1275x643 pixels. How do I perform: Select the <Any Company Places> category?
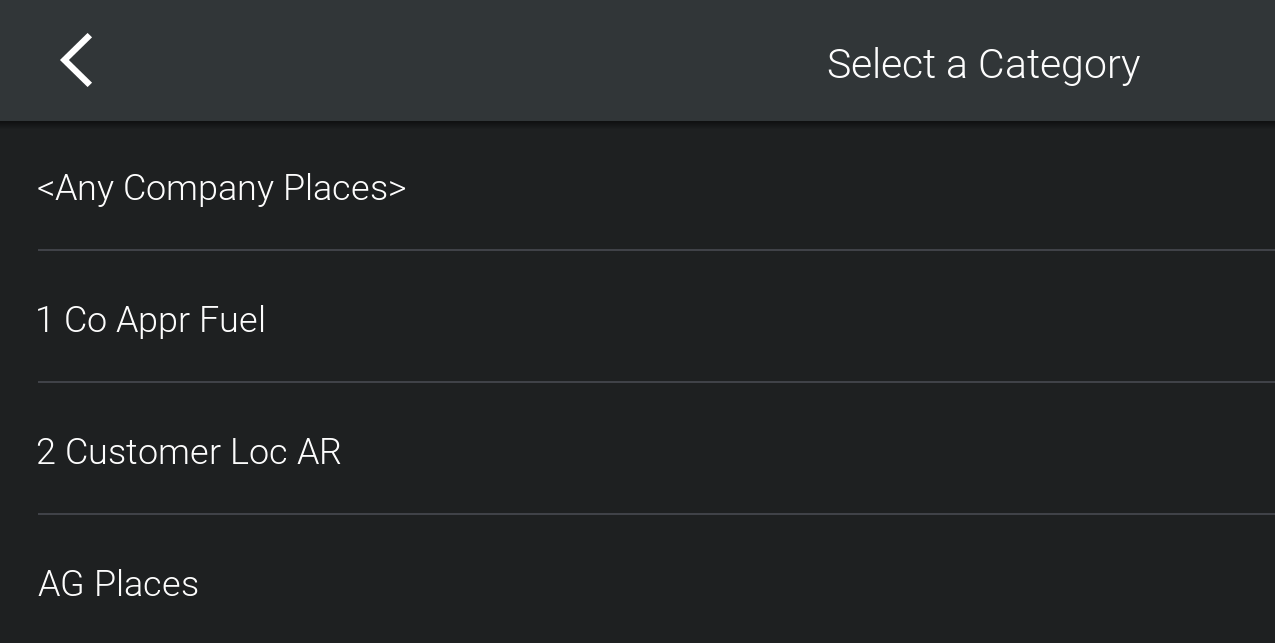pos(221,188)
